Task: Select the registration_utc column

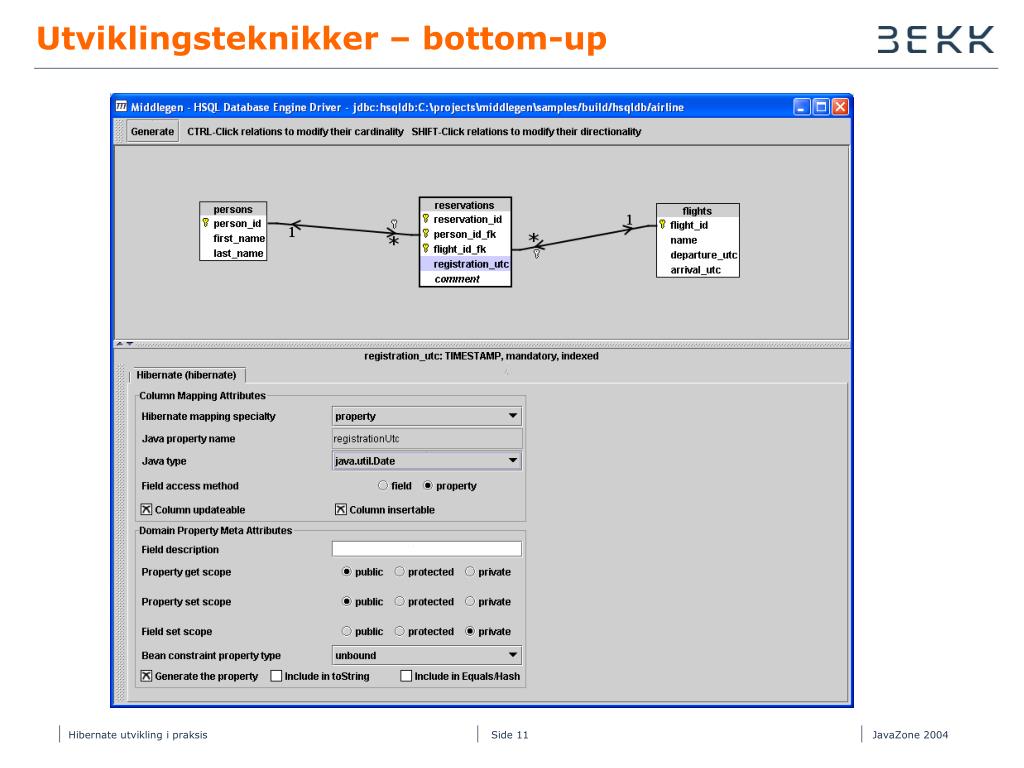Action: pyautogui.click(x=465, y=264)
